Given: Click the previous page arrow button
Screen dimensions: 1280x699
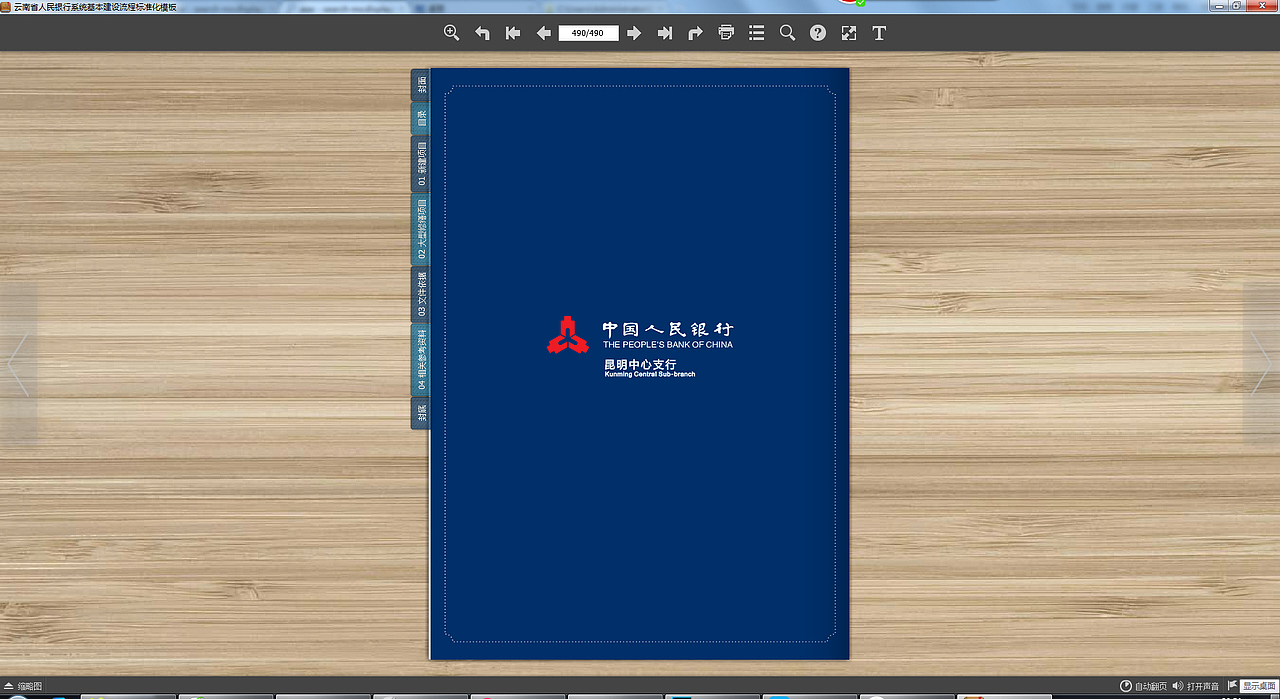Looking at the screenshot, I should pyautogui.click(x=543, y=33).
